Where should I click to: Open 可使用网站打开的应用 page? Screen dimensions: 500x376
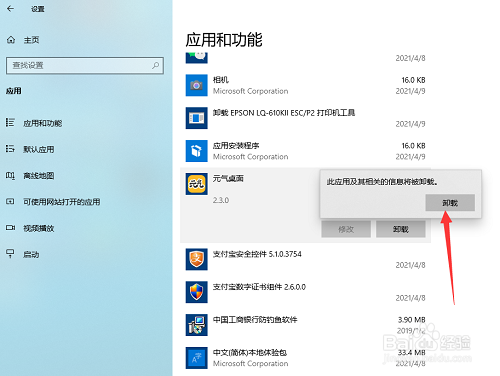(61, 202)
